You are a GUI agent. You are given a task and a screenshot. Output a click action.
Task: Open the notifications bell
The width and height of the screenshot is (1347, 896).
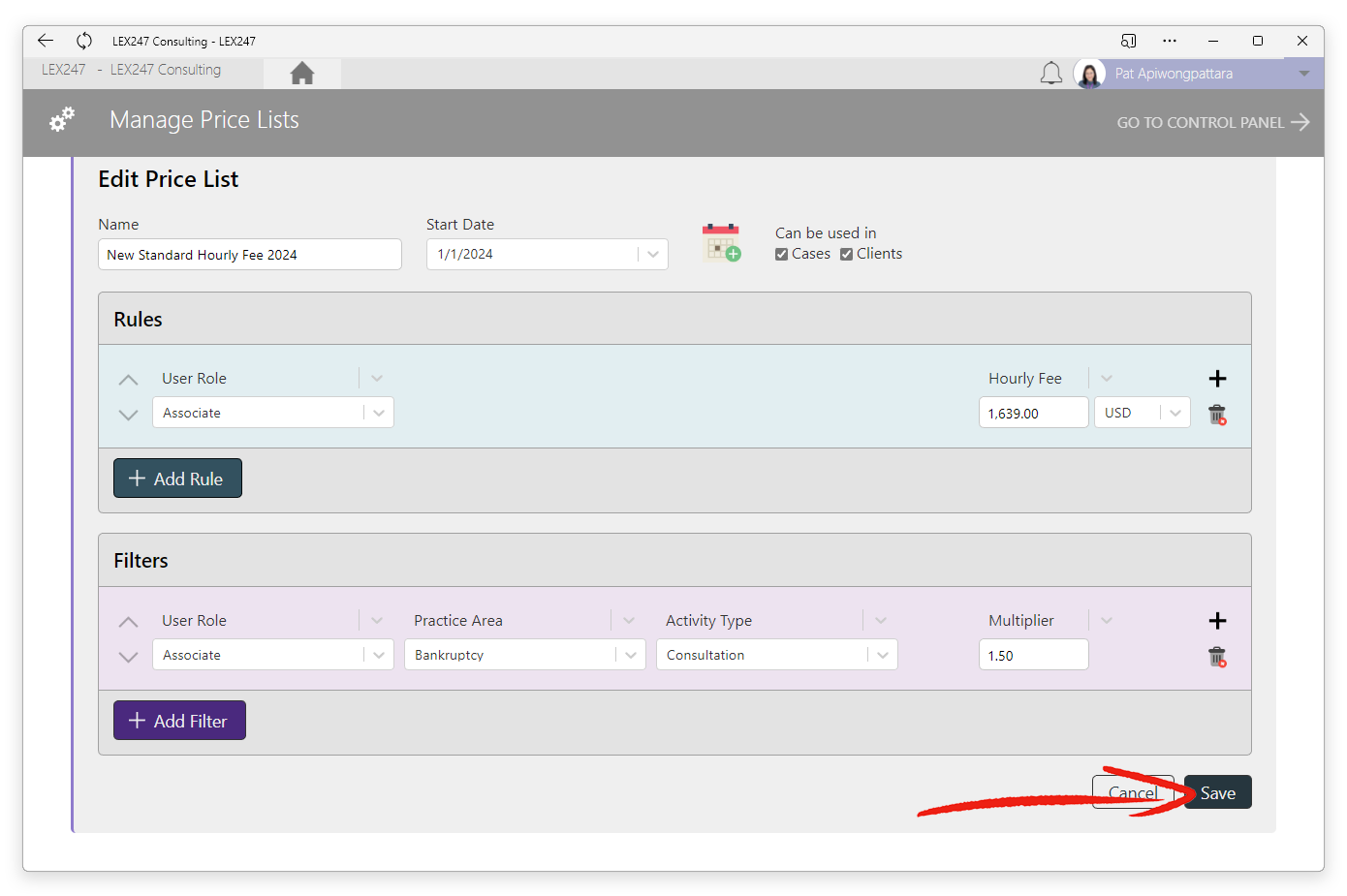(1051, 74)
